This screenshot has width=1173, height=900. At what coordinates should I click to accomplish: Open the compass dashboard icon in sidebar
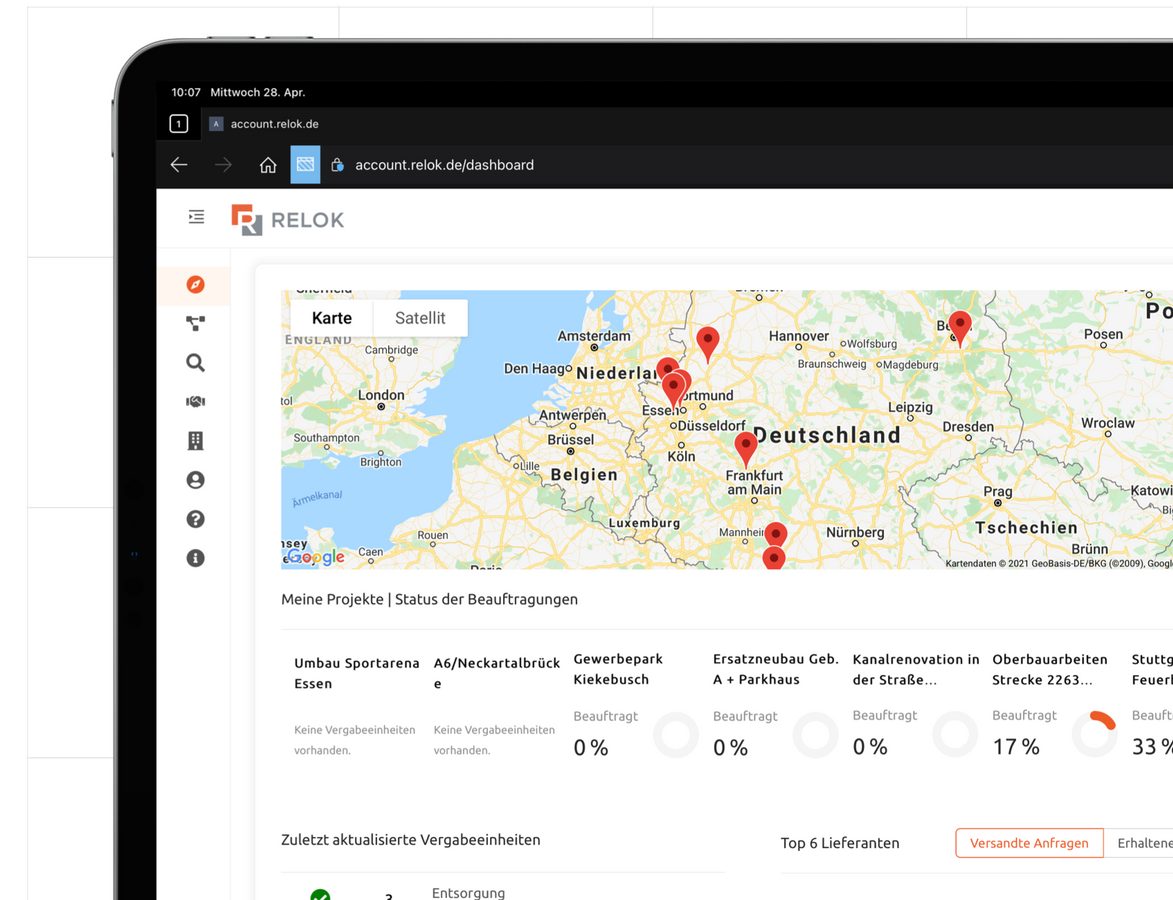(x=195, y=285)
